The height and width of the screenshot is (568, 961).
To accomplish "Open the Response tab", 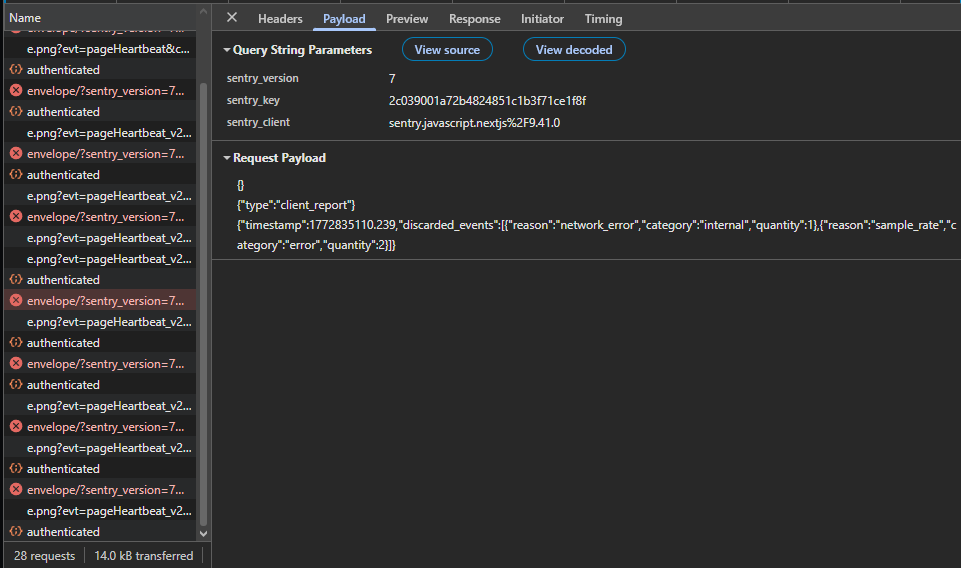I will (x=474, y=19).
